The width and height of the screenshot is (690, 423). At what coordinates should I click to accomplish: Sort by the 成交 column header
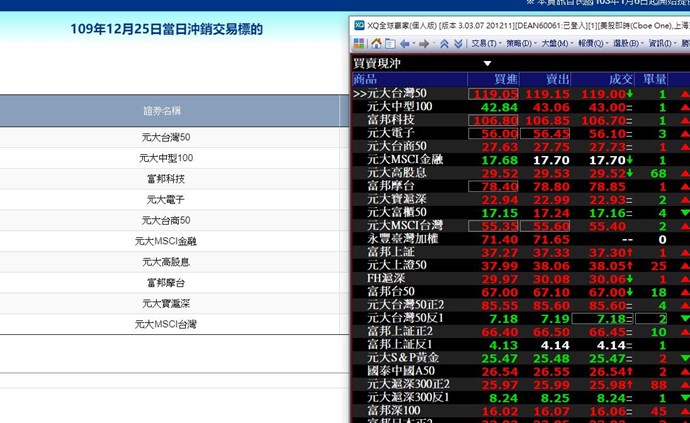click(603, 79)
